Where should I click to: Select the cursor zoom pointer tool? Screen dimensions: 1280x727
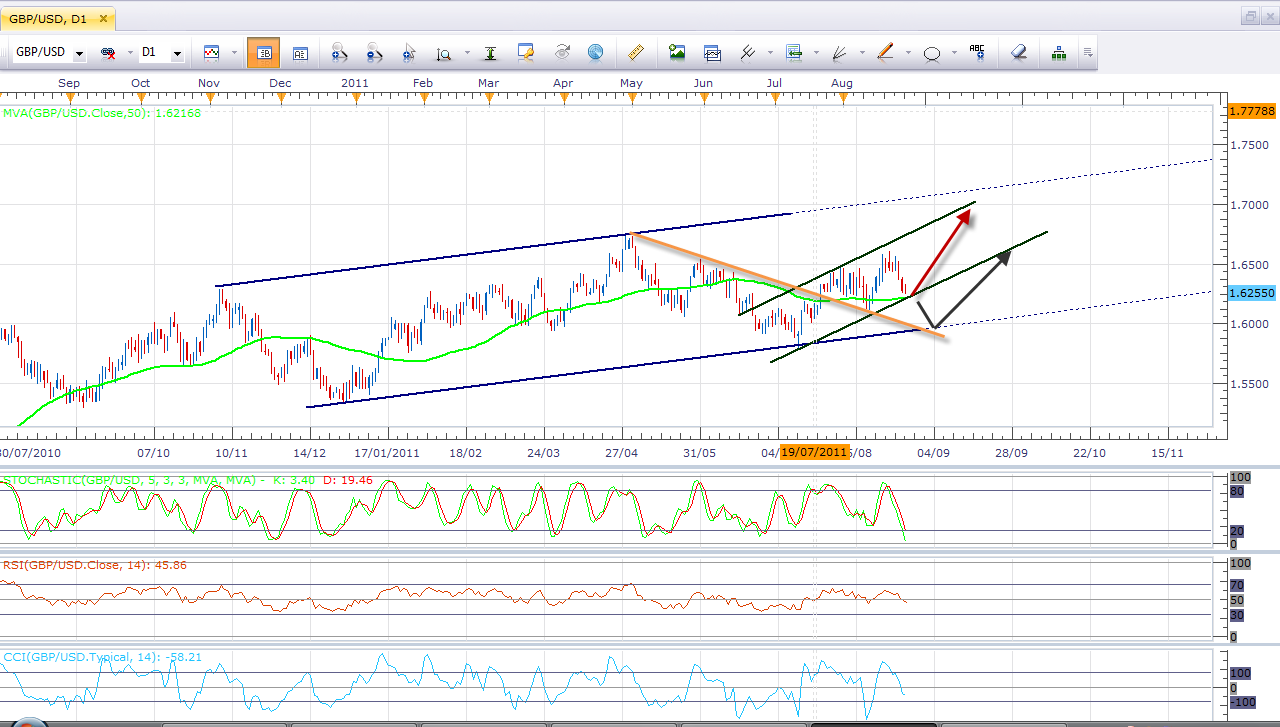(x=408, y=53)
